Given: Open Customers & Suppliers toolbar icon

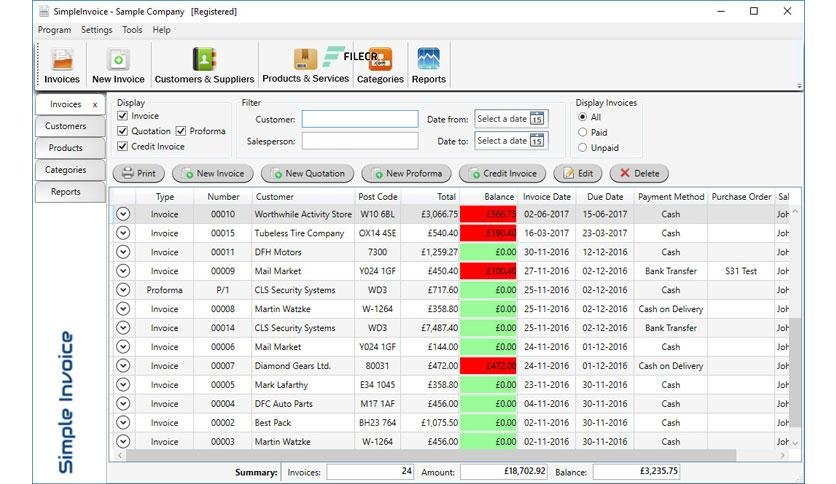Looking at the screenshot, I should (204, 66).
